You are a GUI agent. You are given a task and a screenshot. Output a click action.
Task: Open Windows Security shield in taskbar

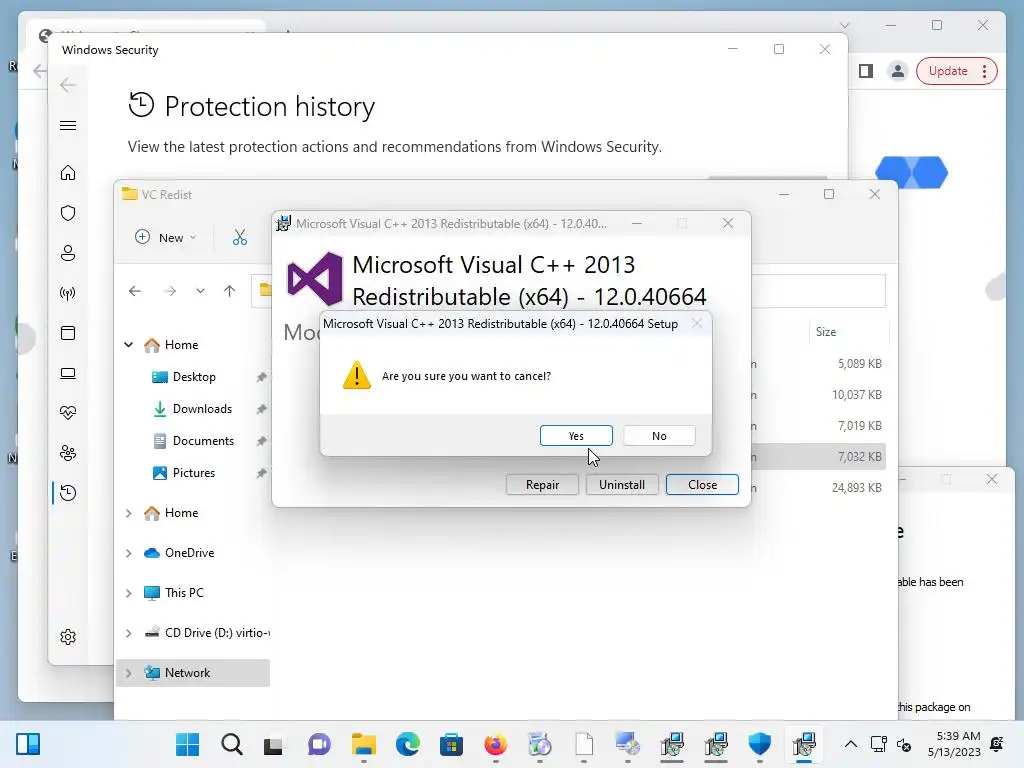tap(760, 744)
